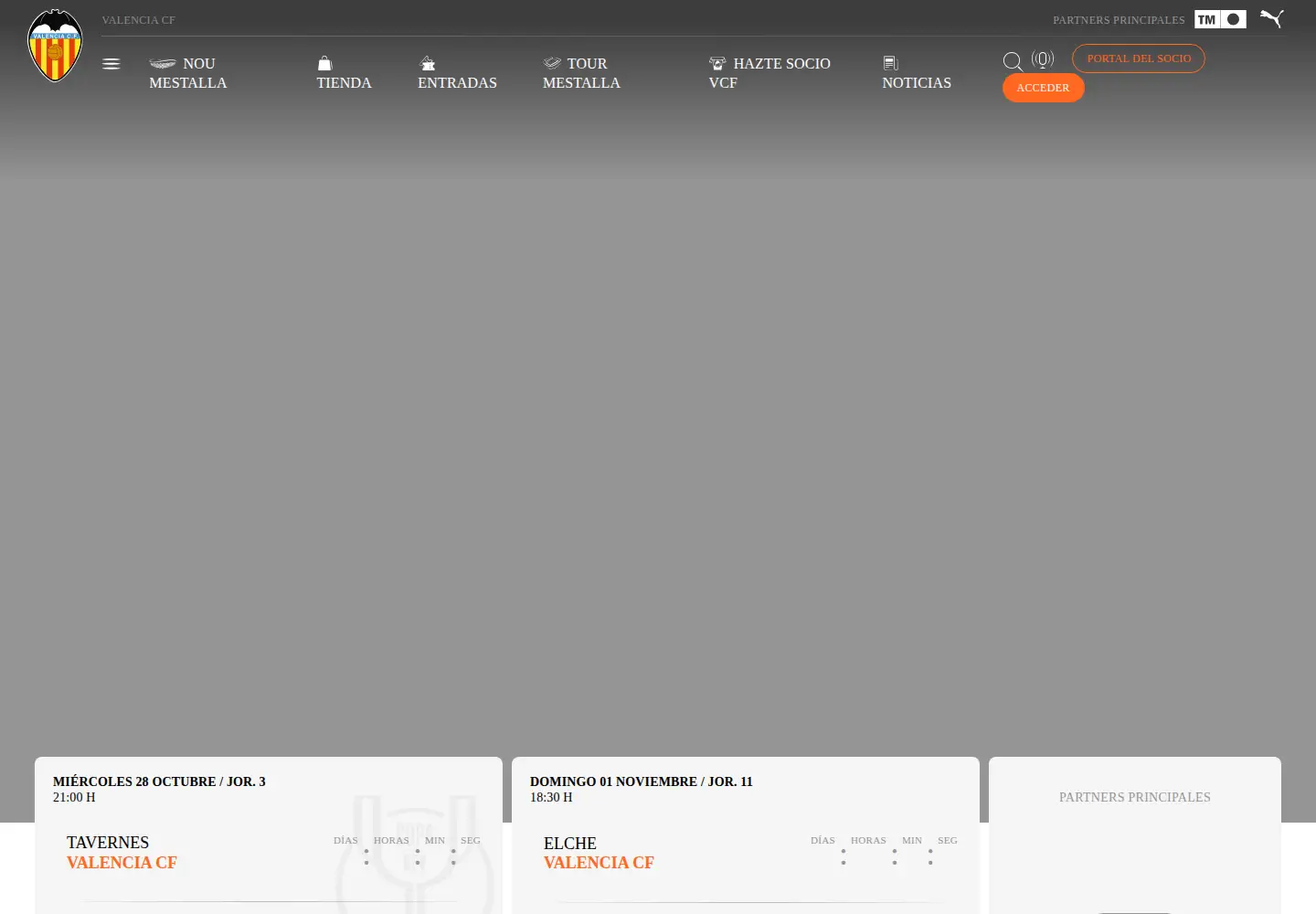Click the TM partner logo in header
The height and width of the screenshot is (914, 1316).
1220,19
